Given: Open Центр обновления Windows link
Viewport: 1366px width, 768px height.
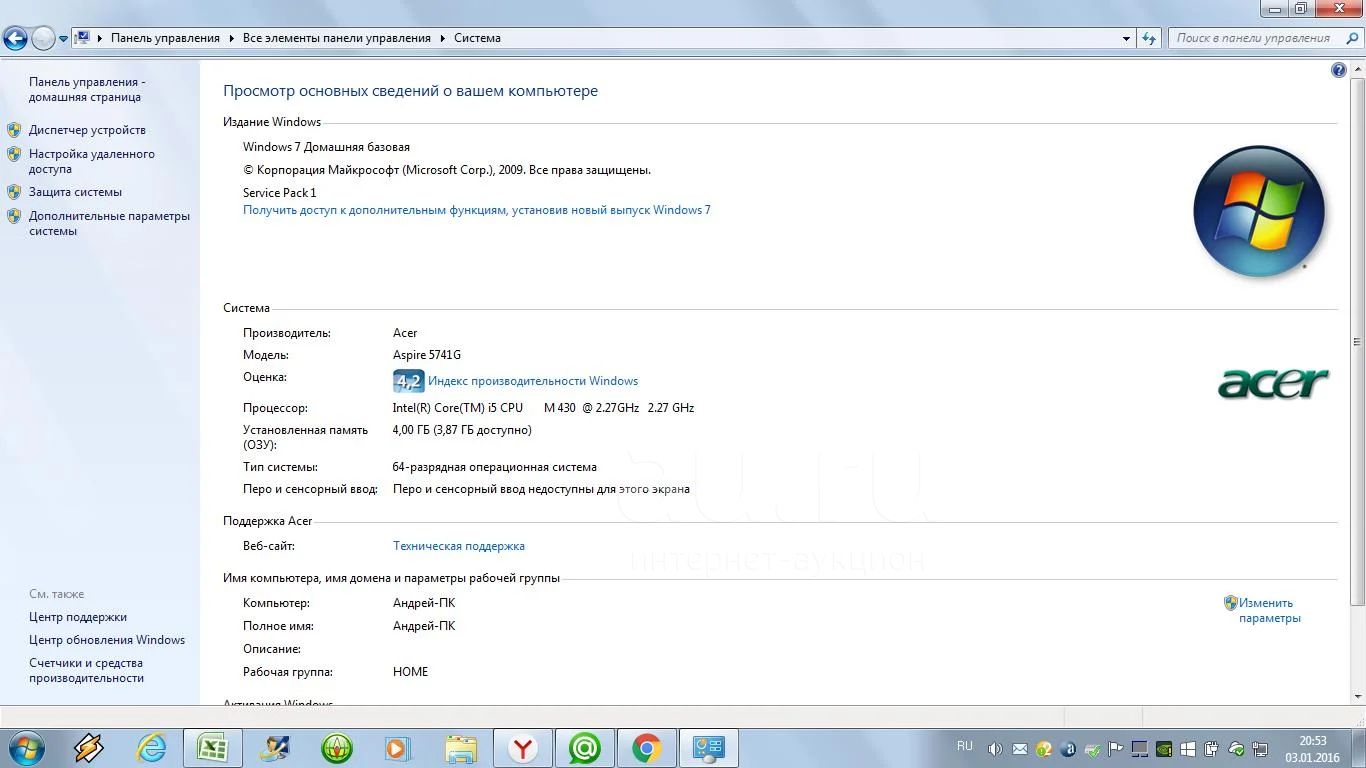Looking at the screenshot, I should [x=107, y=640].
